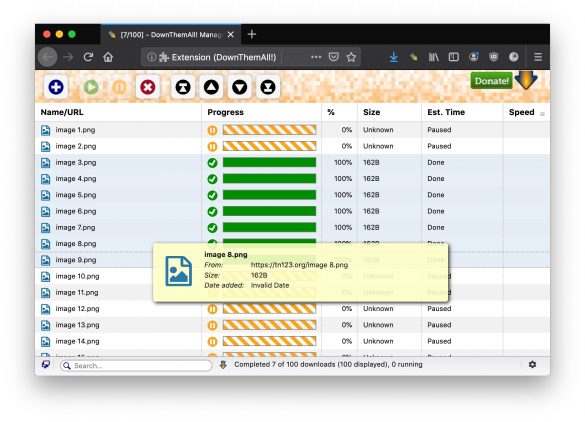Screen dimensions: 585x422
Task: Select image 4.png row
Action: coord(292,179)
